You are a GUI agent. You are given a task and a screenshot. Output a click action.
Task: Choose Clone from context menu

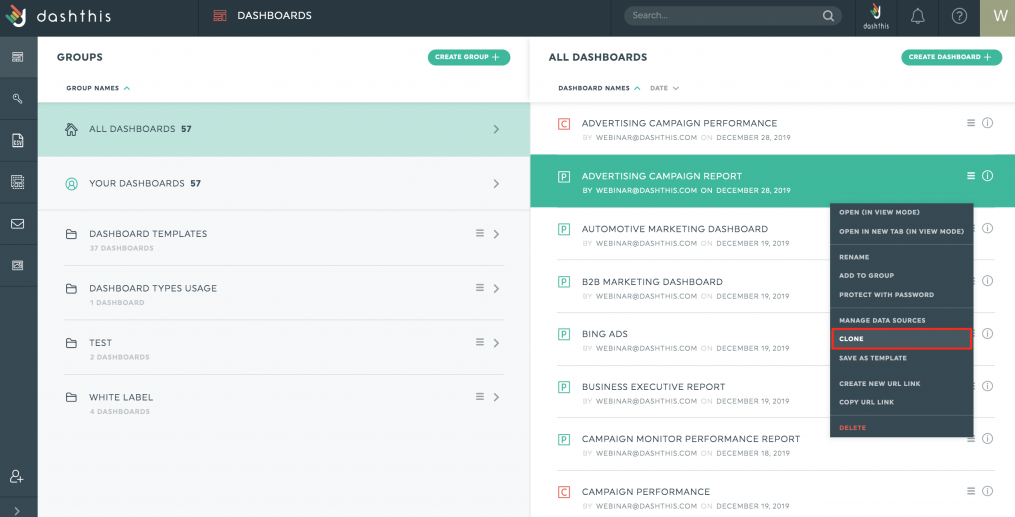tap(902, 339)
